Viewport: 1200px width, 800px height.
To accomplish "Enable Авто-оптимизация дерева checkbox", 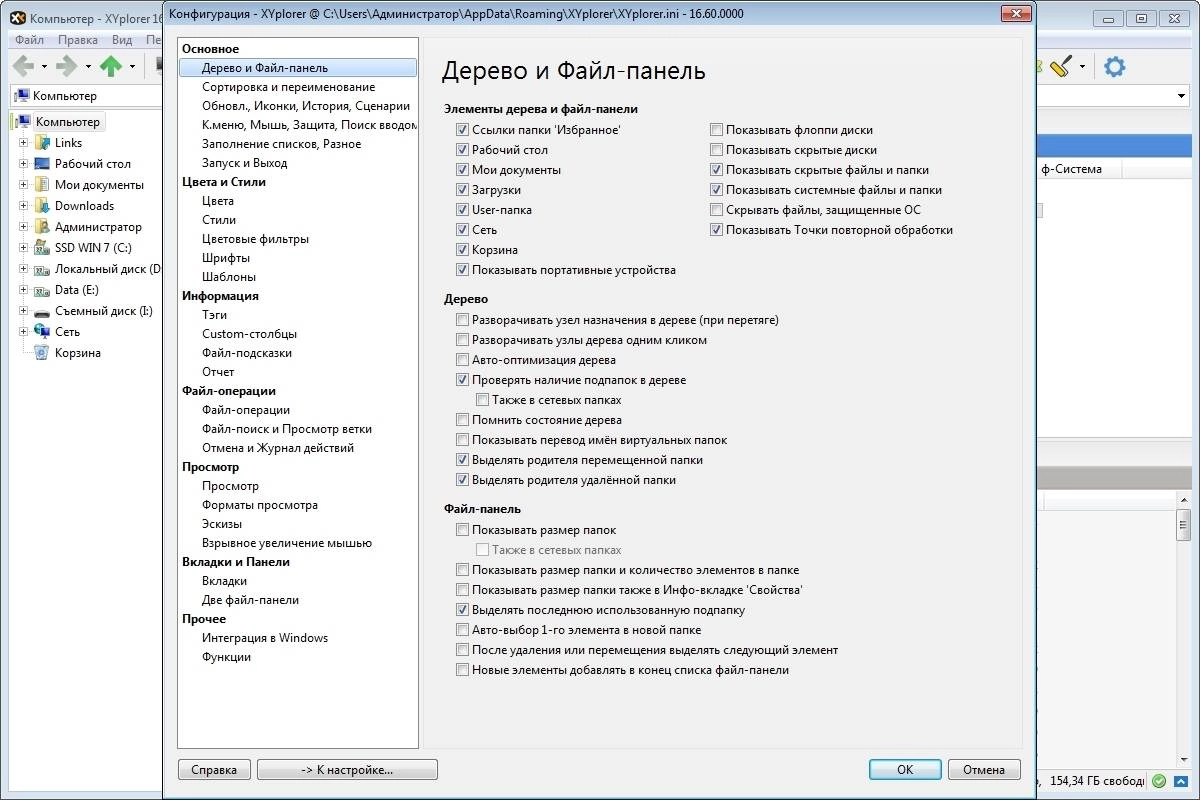I will point(462,360).
